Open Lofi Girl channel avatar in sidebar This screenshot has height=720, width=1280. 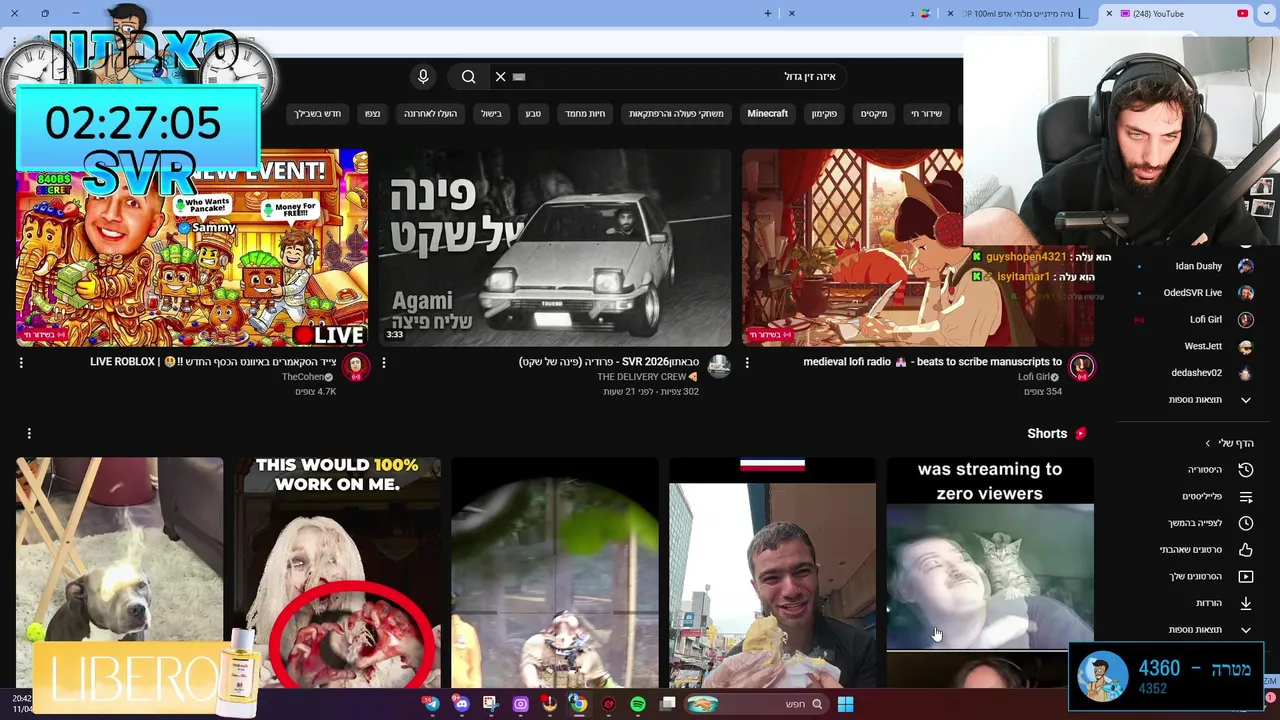pos(1245,320)
